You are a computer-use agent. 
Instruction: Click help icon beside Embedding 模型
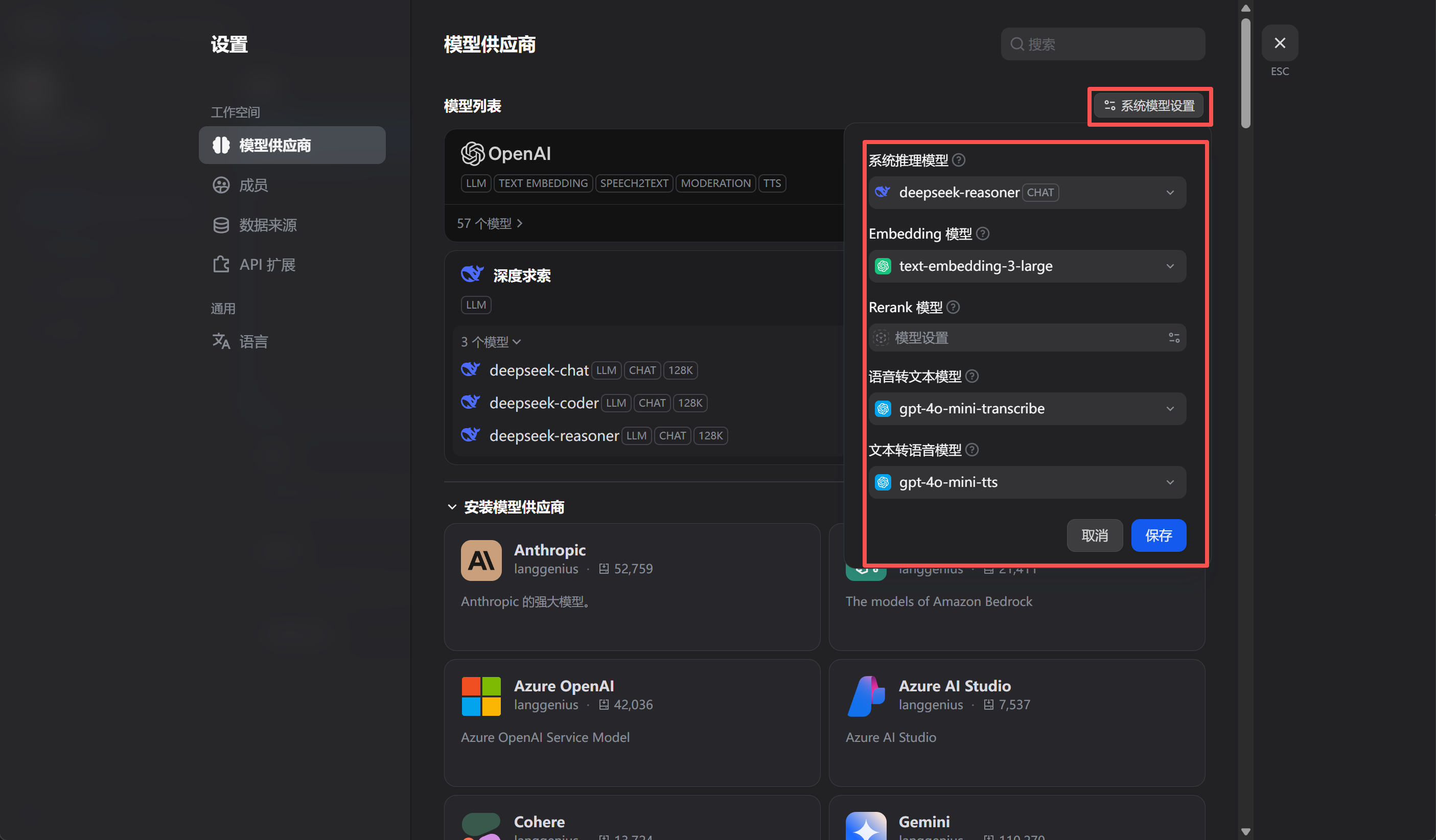[x=982, y=234]
